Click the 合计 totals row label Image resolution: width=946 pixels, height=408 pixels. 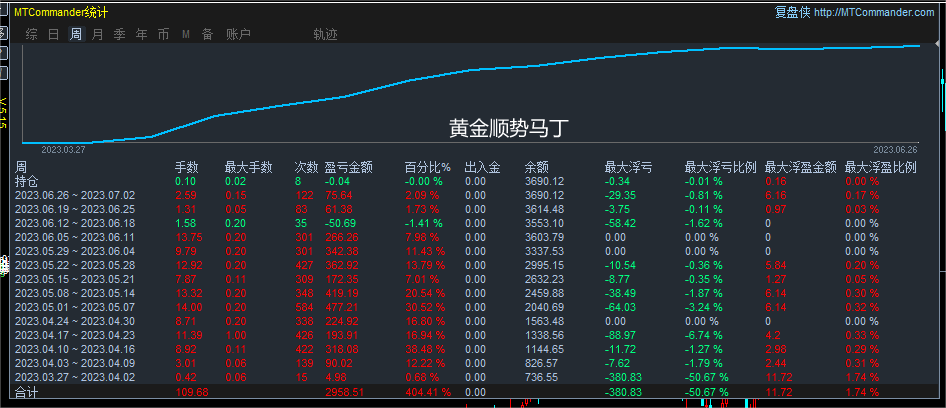(27, 392)
